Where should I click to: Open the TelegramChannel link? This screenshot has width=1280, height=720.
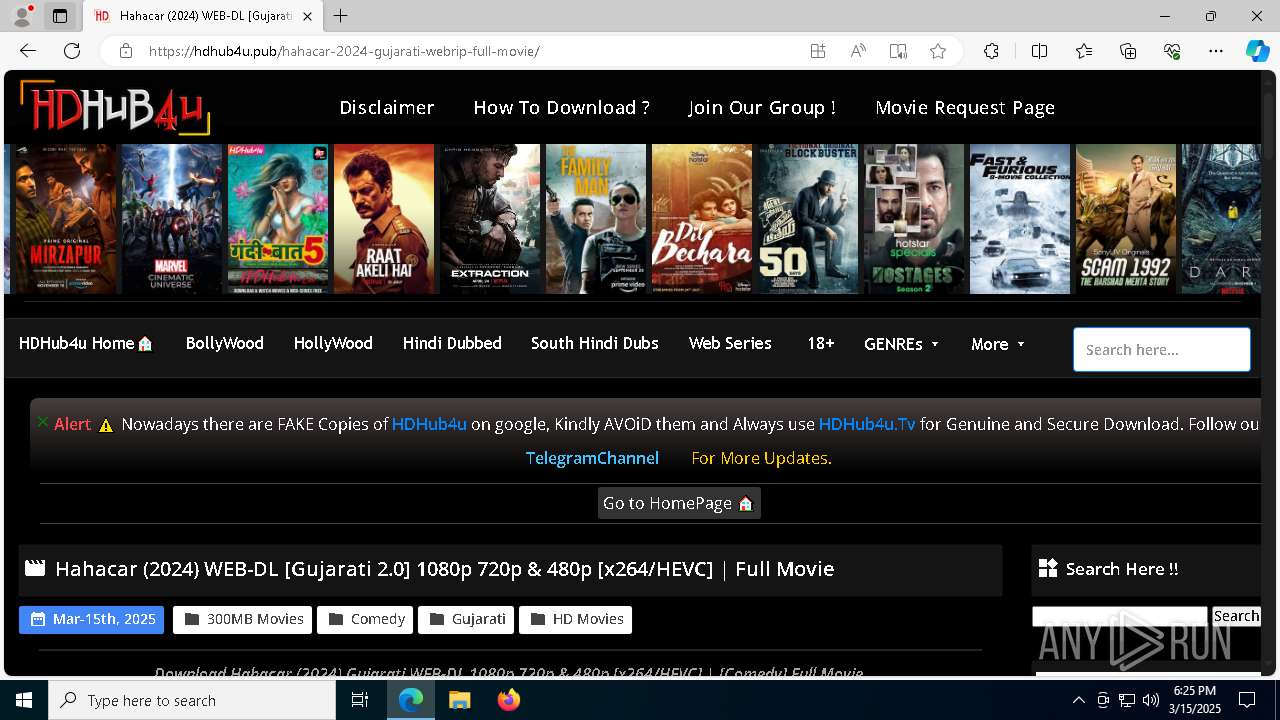click(x=592, y=458)
